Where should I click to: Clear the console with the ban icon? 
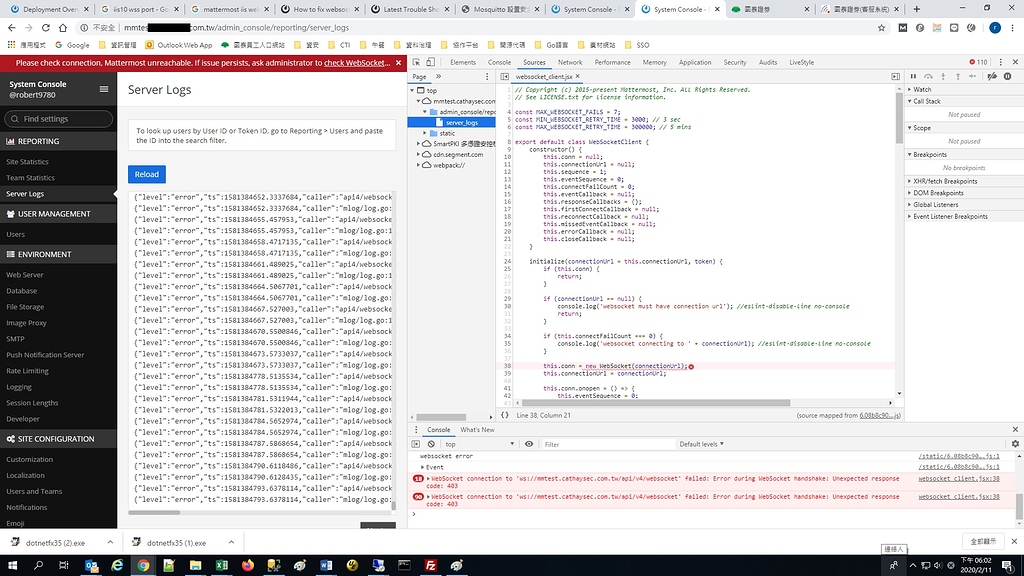pos(432,444)
